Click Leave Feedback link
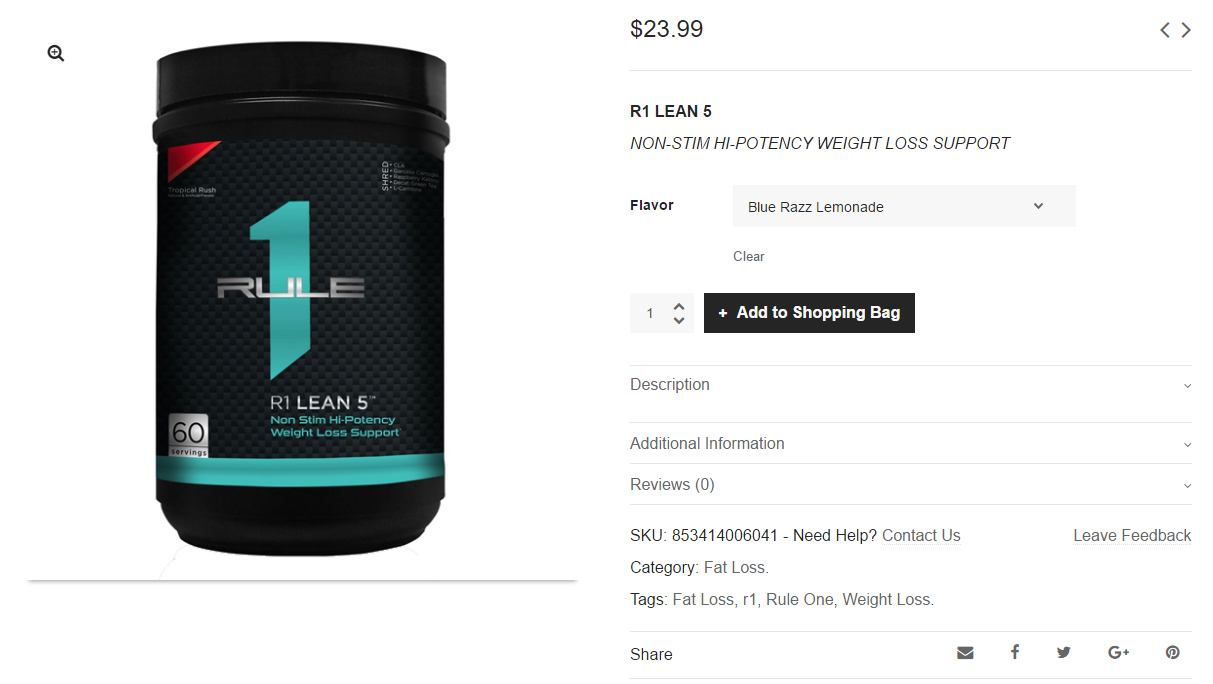Screen dimensions: 1213x684 coord(1132,536)
